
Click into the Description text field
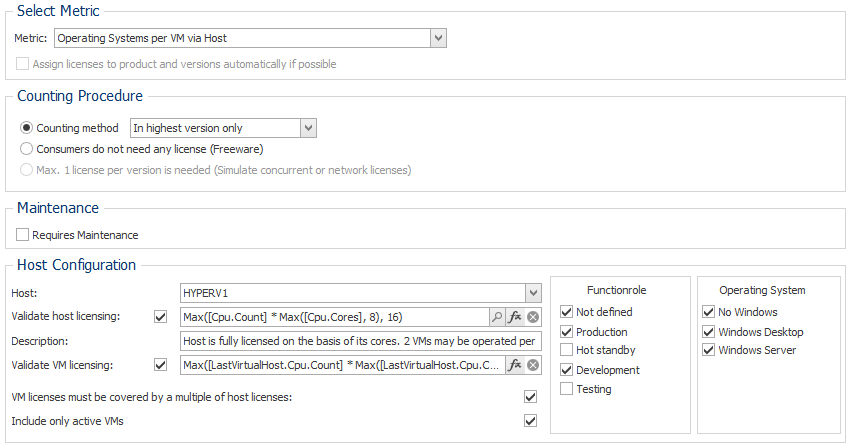tap(360, 341)
